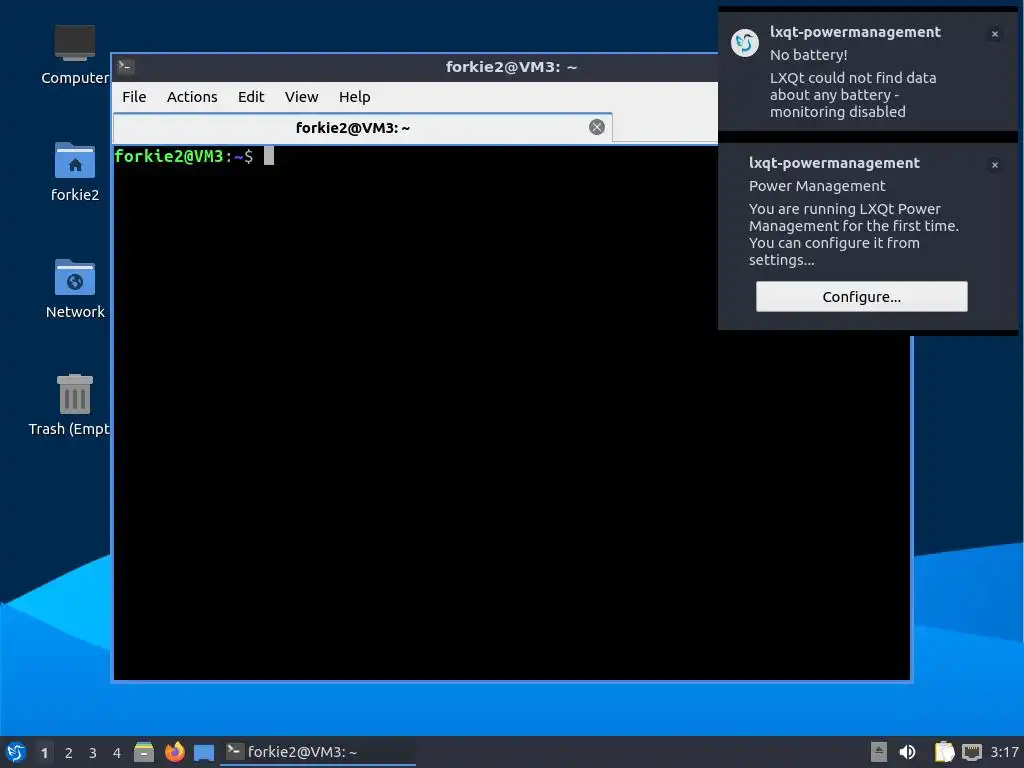
Task: Open the terminal Edit menu
Action: [251, 97]
